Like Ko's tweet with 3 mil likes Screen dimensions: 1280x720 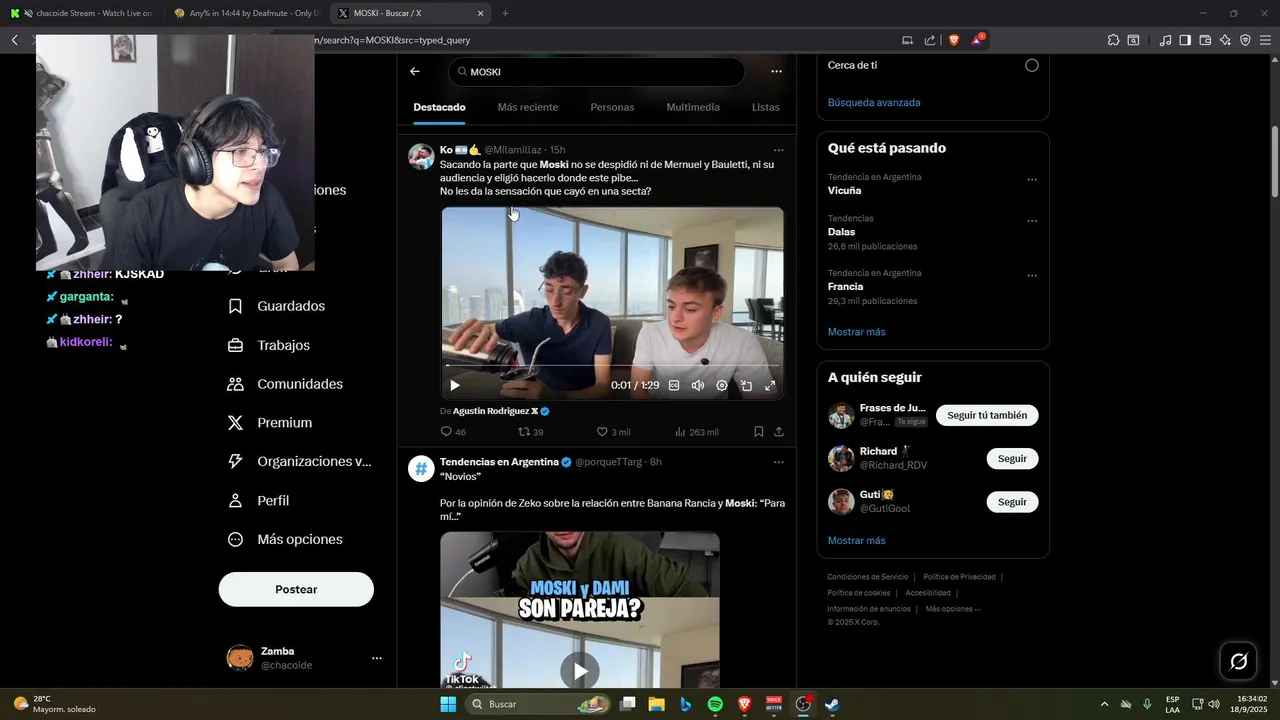(x=613, y=432)
